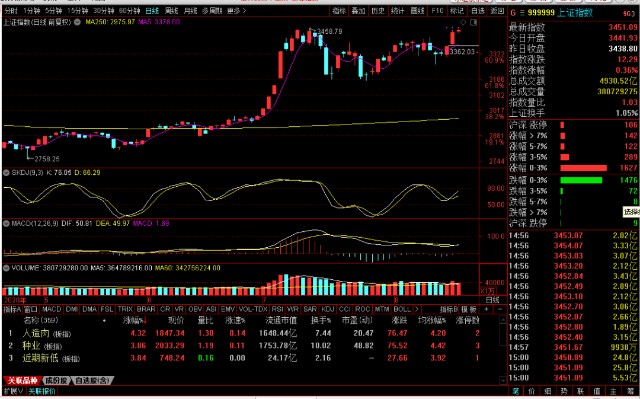Switch sub-chart indicator to BOLL
The image size is (640, 399).
coord(402,310)
